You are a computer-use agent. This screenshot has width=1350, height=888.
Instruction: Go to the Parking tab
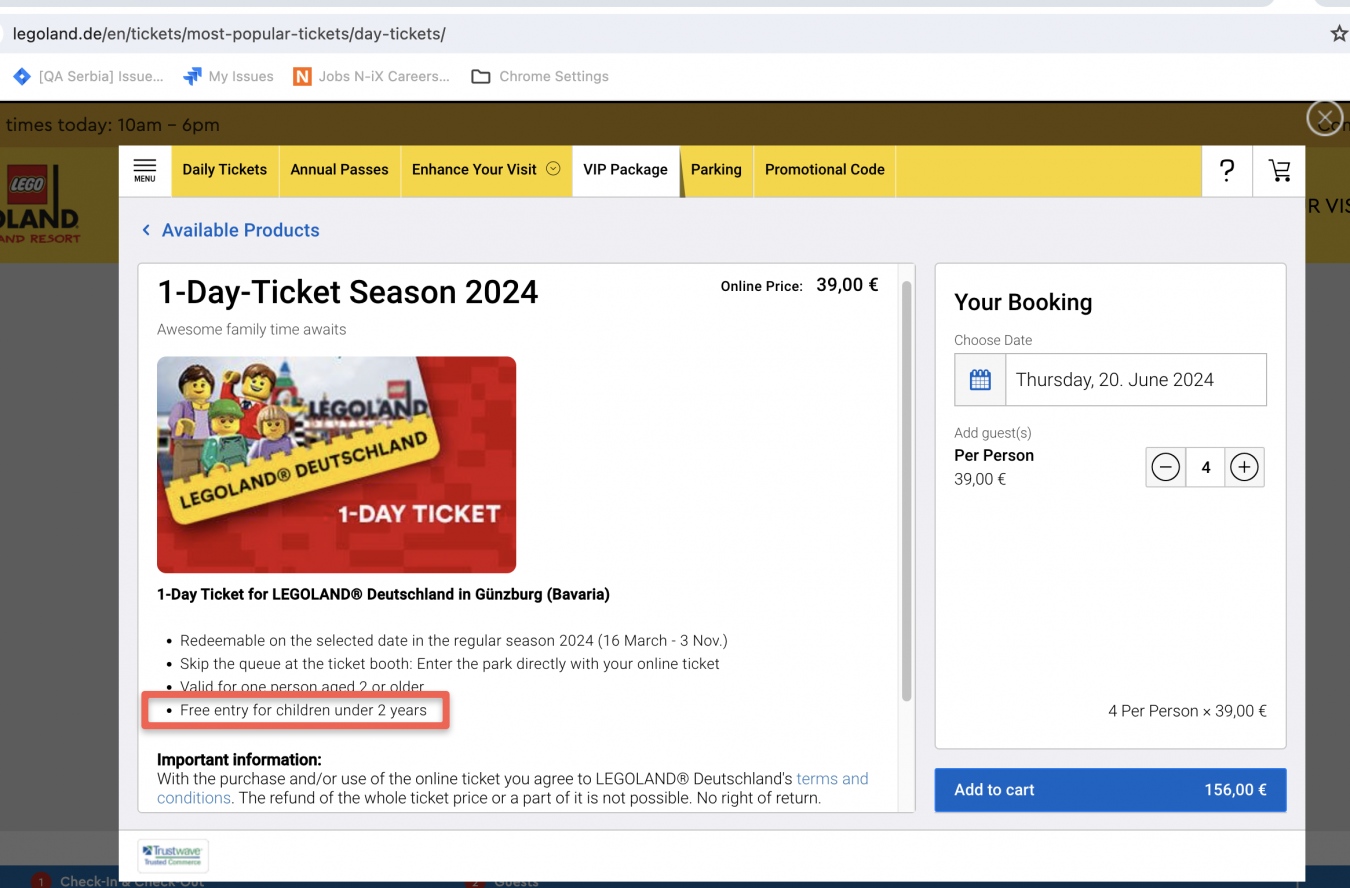[x=716, y=170]
